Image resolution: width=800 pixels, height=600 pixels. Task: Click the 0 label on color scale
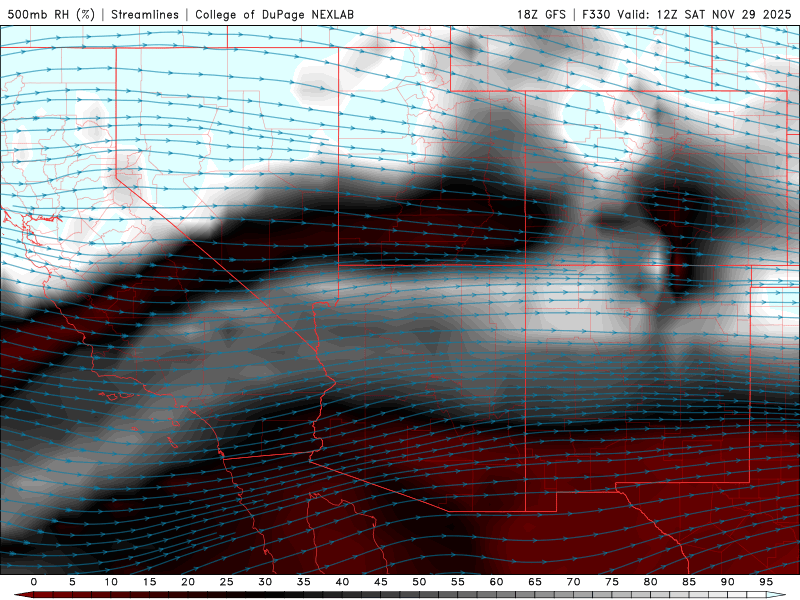tap(34, 582)
